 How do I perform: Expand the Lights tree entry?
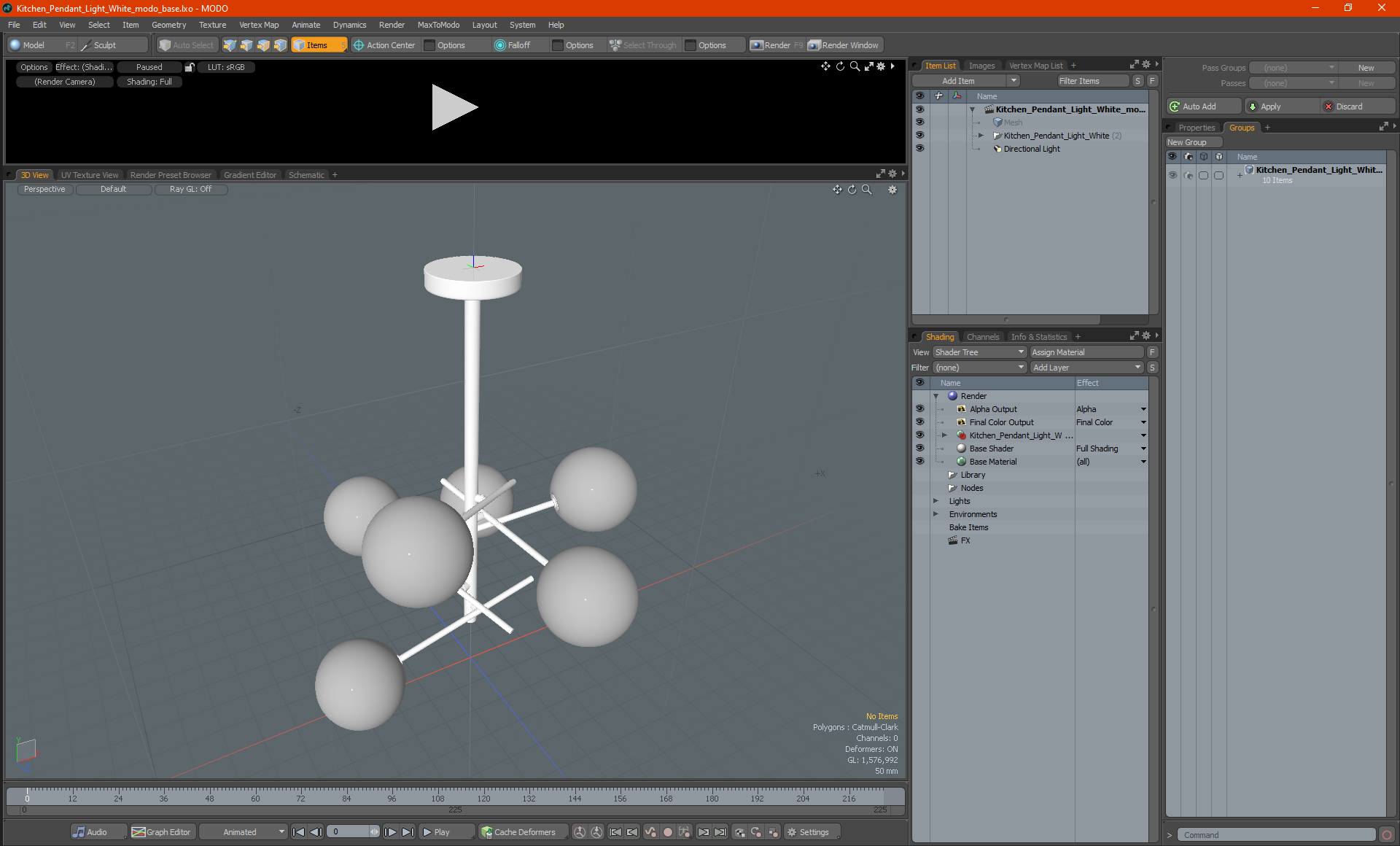[936, 501]
